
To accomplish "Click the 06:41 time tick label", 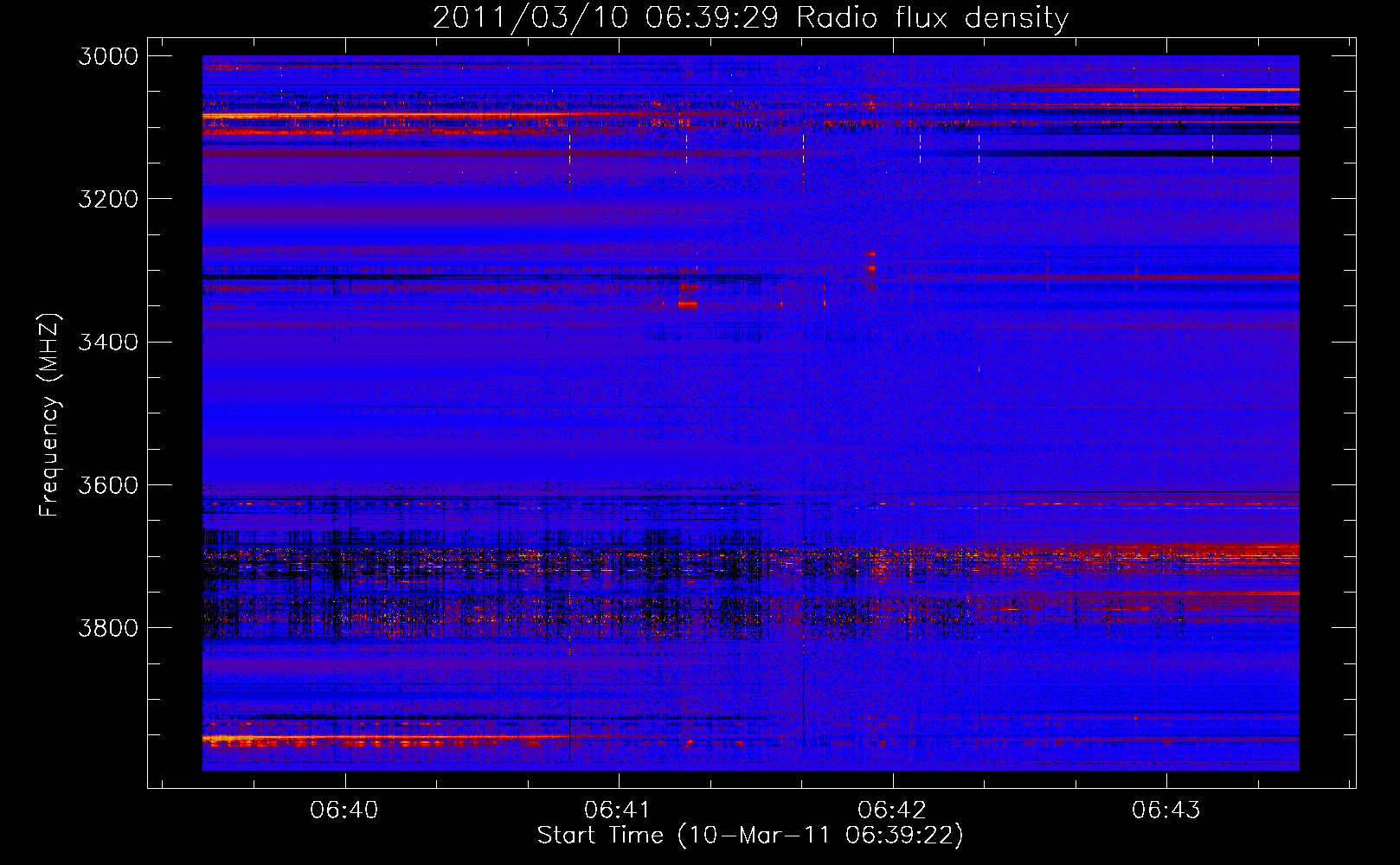I will [x=618, y=810].
